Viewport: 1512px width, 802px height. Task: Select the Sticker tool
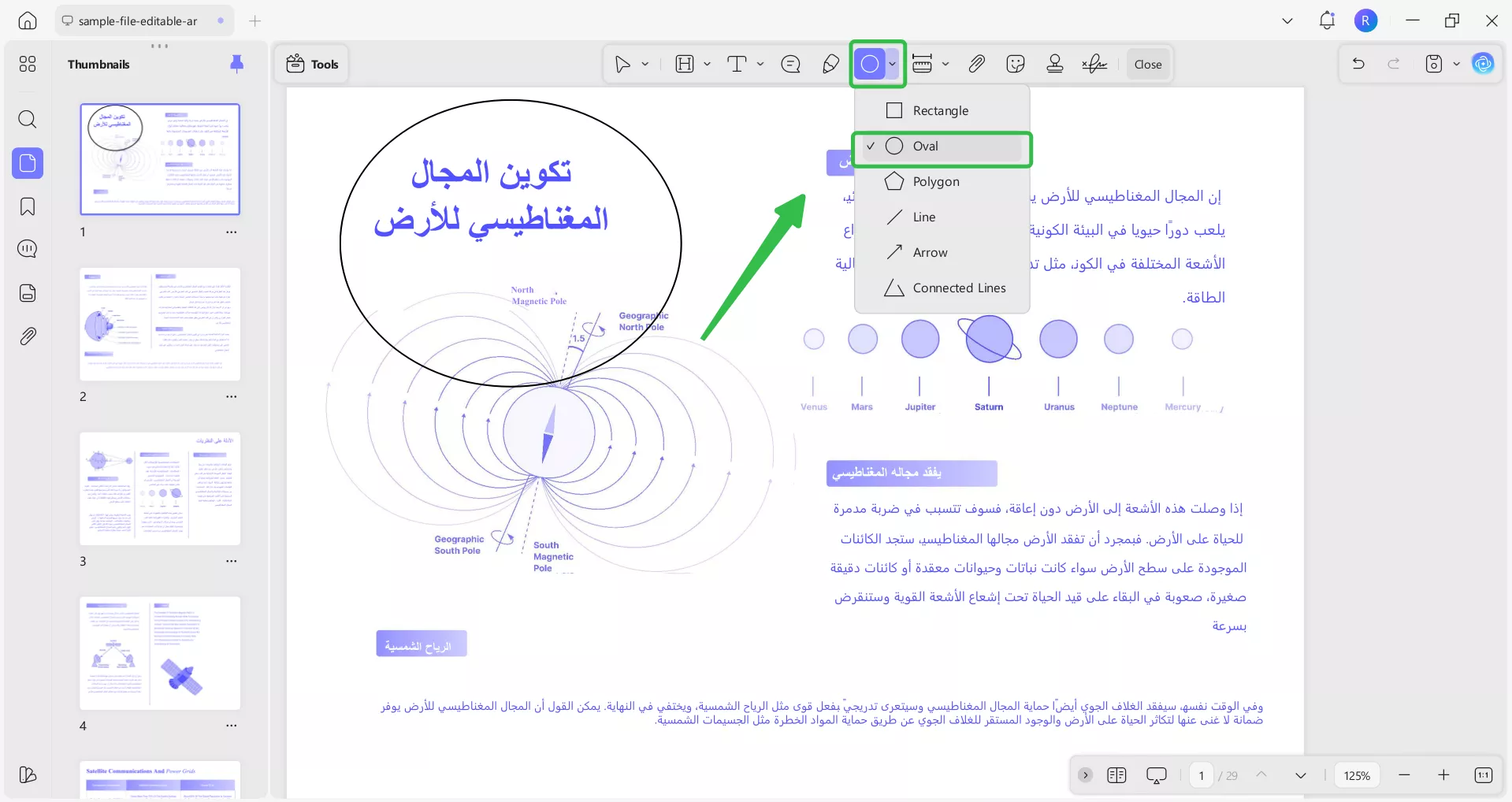point(1016,64)
